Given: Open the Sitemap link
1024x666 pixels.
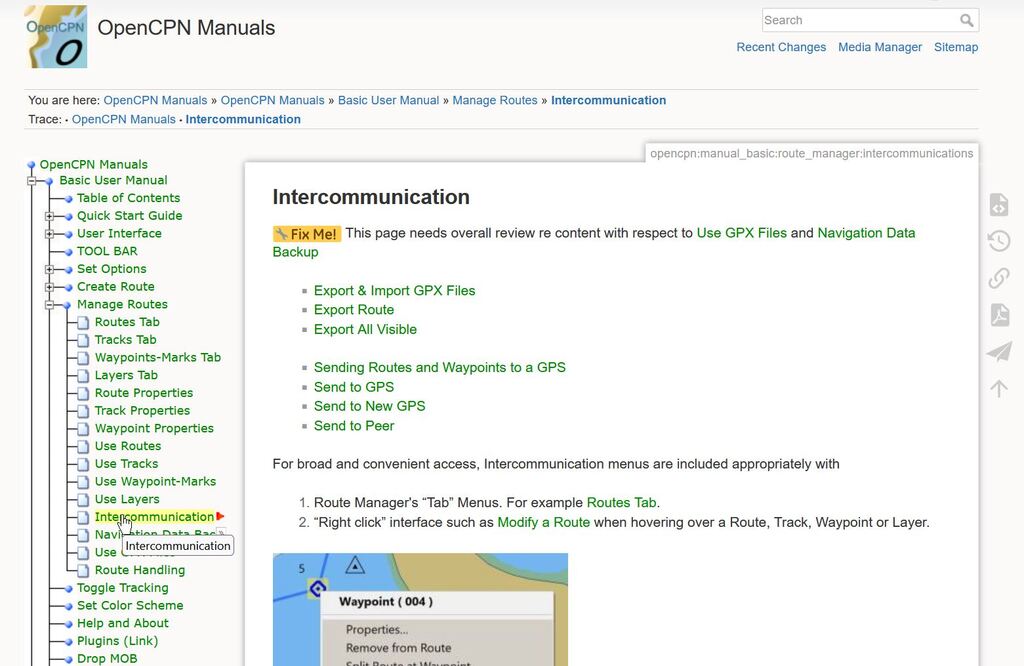Looking at the screenshot, I should [x=956, y=47].
